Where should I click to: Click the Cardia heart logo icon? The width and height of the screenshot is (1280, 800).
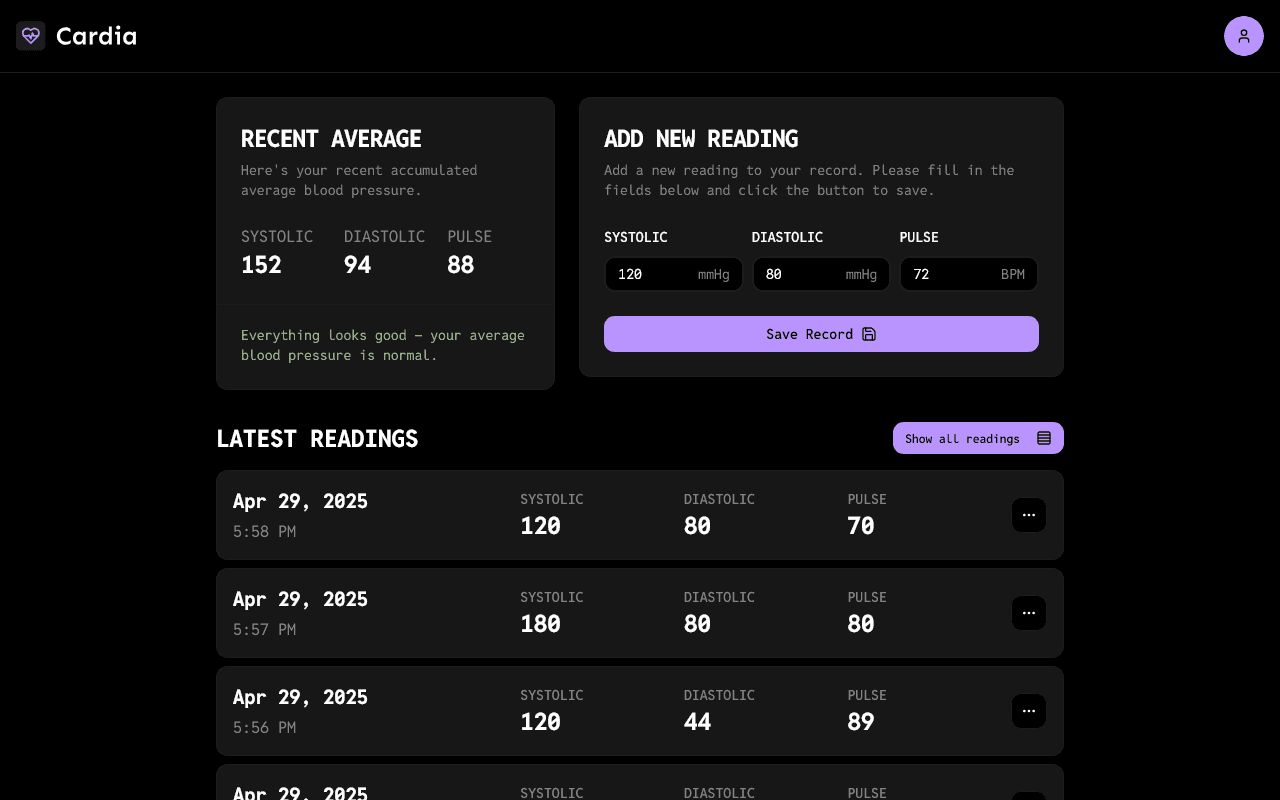coord(30,35)
